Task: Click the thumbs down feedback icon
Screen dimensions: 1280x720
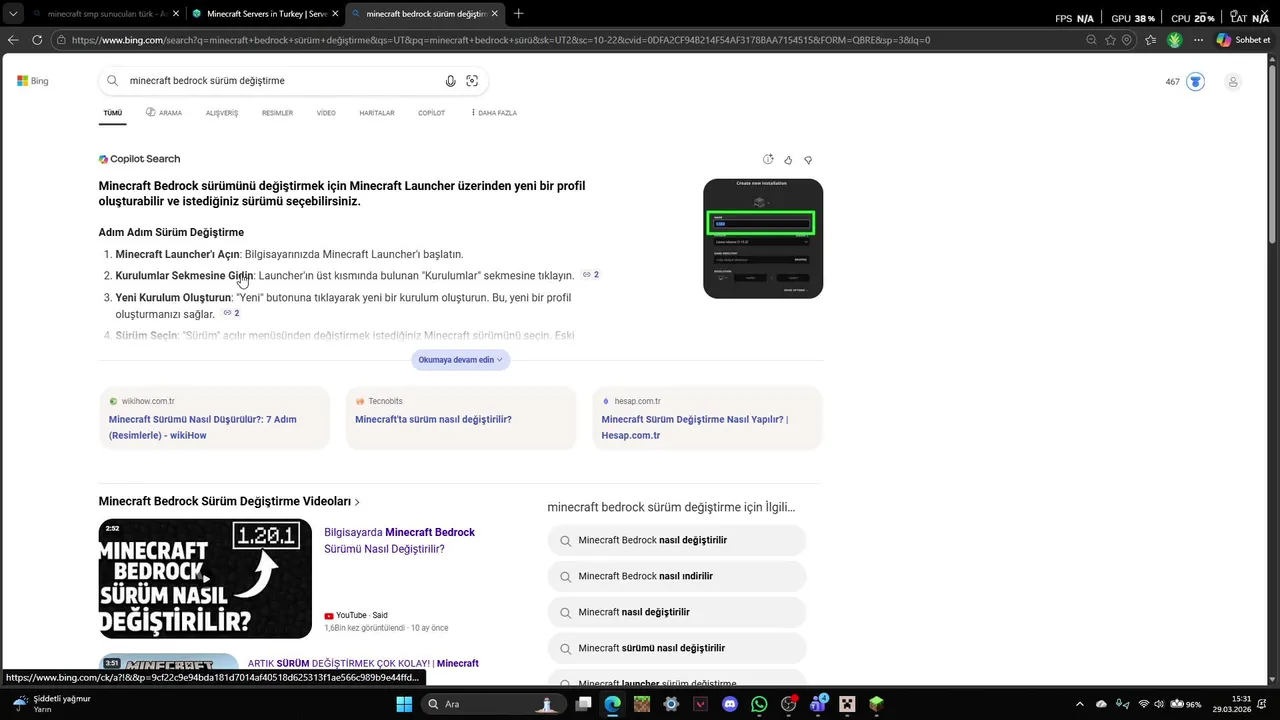Action: (x=808, y=160)
